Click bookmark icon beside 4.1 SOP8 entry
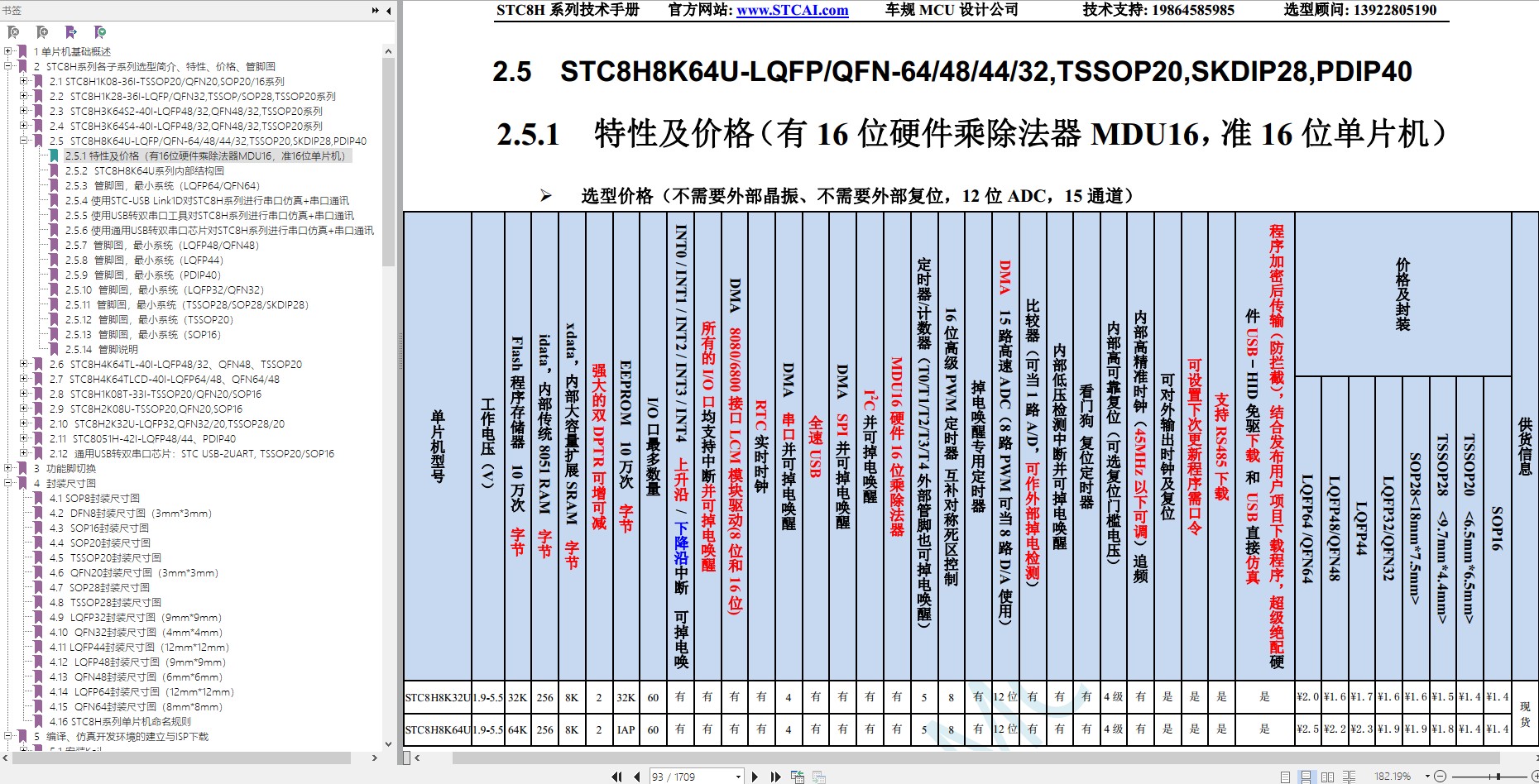The width and height of the screenshot is (1539, 784). click(x=38, y=498)
